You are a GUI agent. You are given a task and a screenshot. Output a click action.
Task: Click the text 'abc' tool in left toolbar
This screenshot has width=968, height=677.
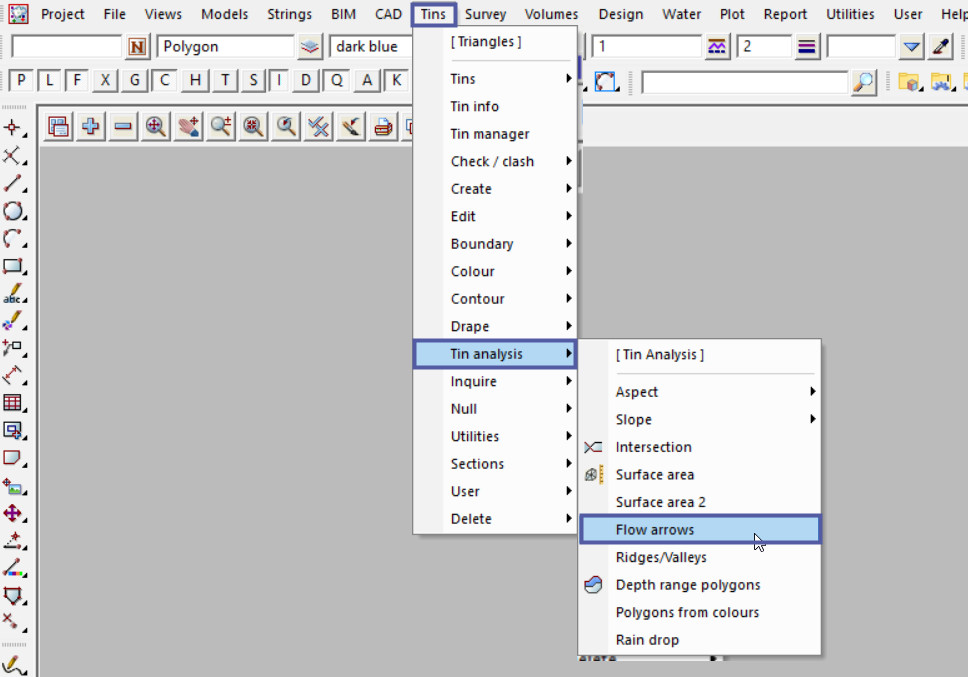click(x=13, y=294)
